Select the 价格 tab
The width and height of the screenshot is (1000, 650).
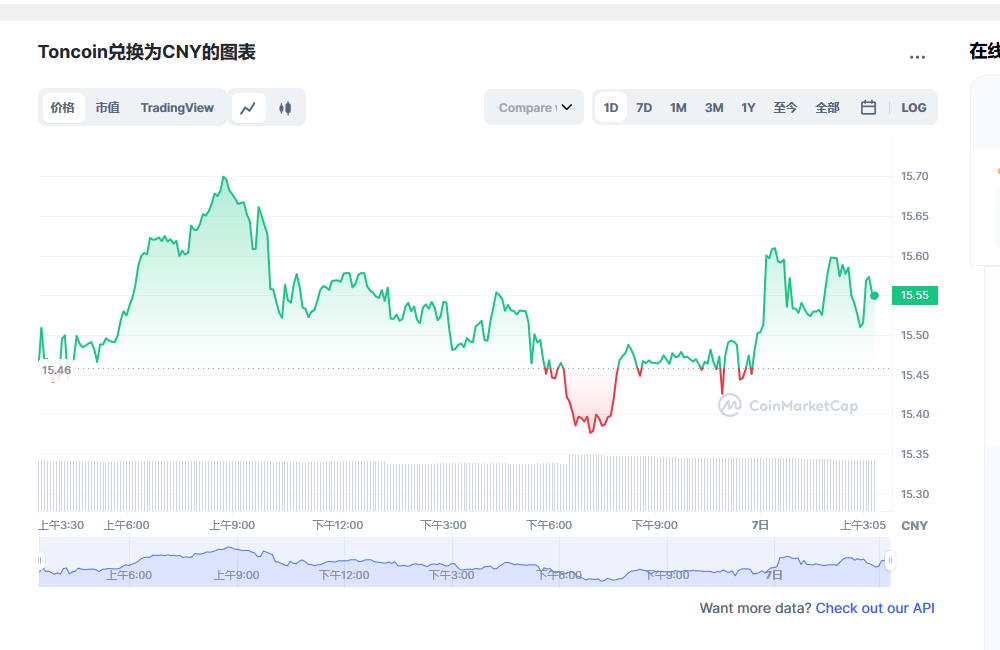62,107
